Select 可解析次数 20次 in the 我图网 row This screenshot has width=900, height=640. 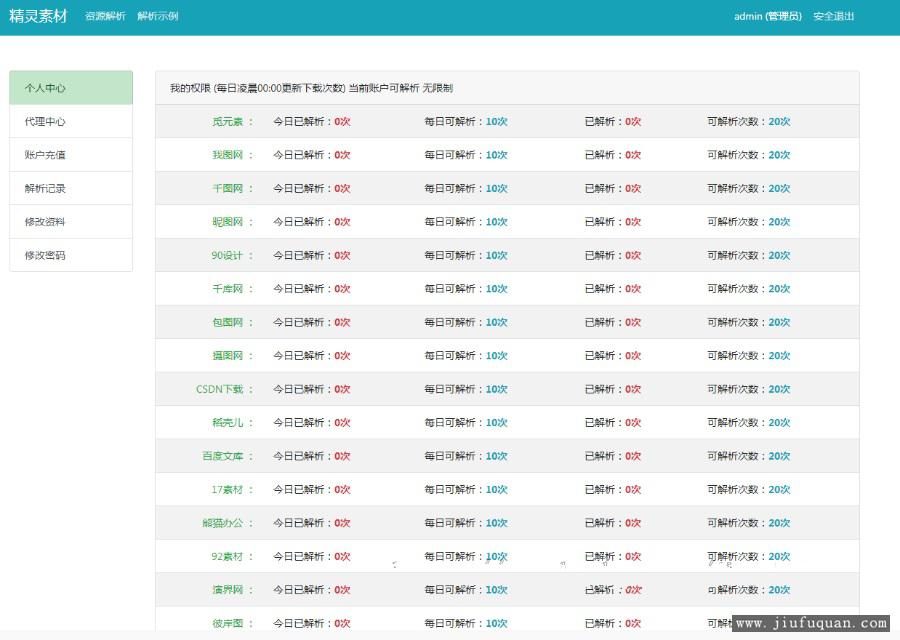coord(748,154)
